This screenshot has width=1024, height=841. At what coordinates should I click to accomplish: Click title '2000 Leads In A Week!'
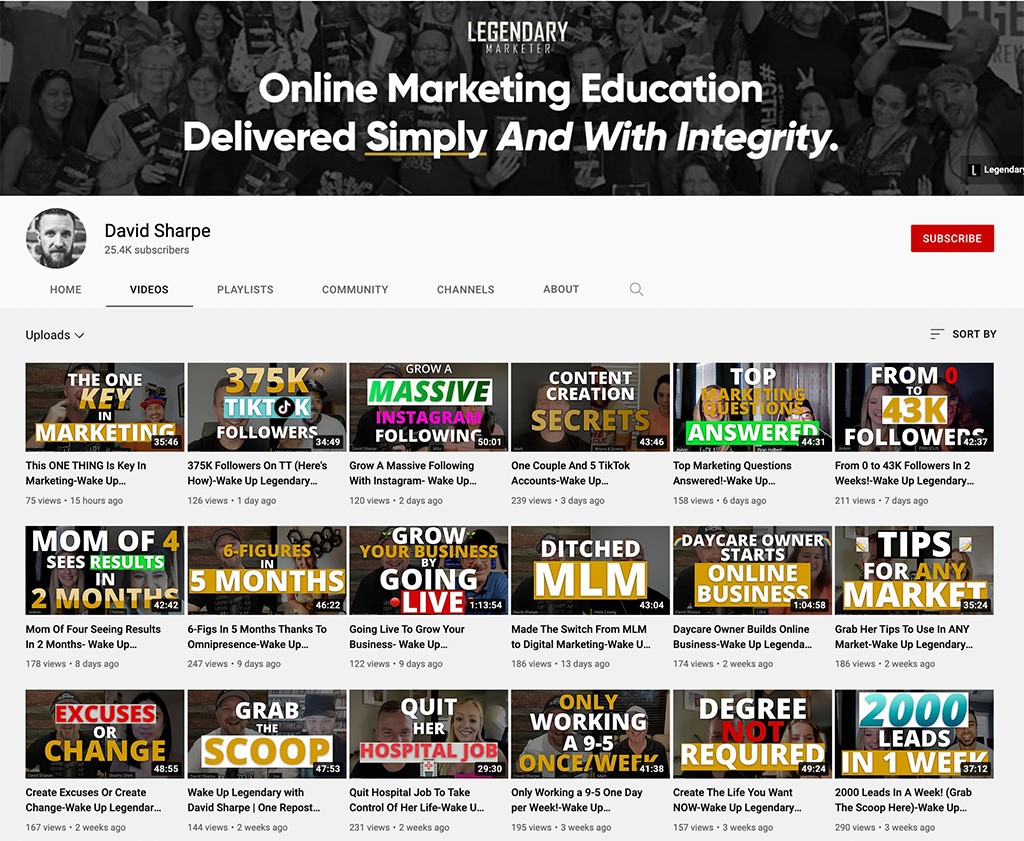coord(903,800)
